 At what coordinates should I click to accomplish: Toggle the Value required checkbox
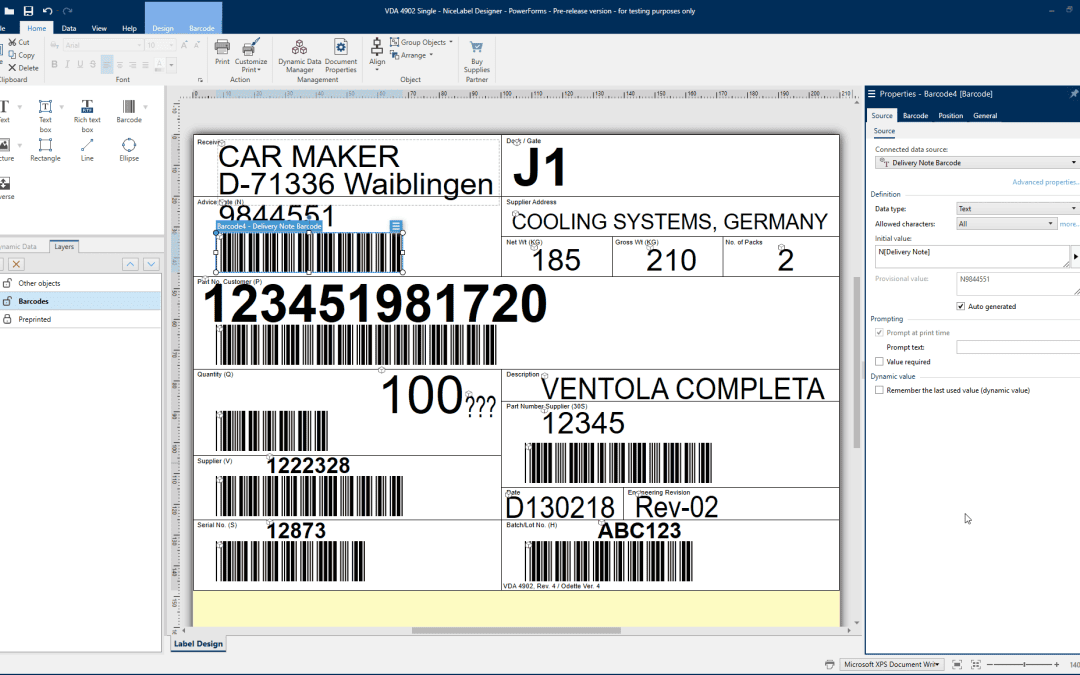(879, 362)
